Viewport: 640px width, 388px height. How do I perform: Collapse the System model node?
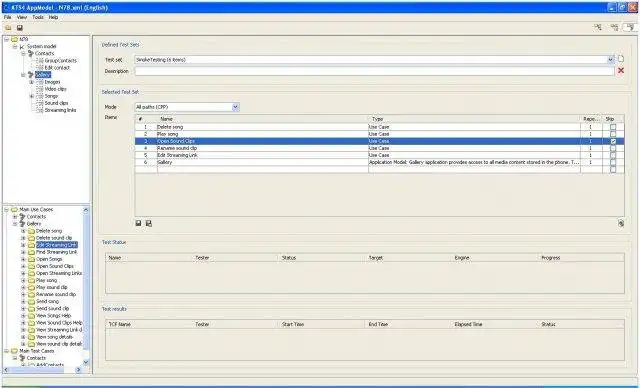click(15, 47)
